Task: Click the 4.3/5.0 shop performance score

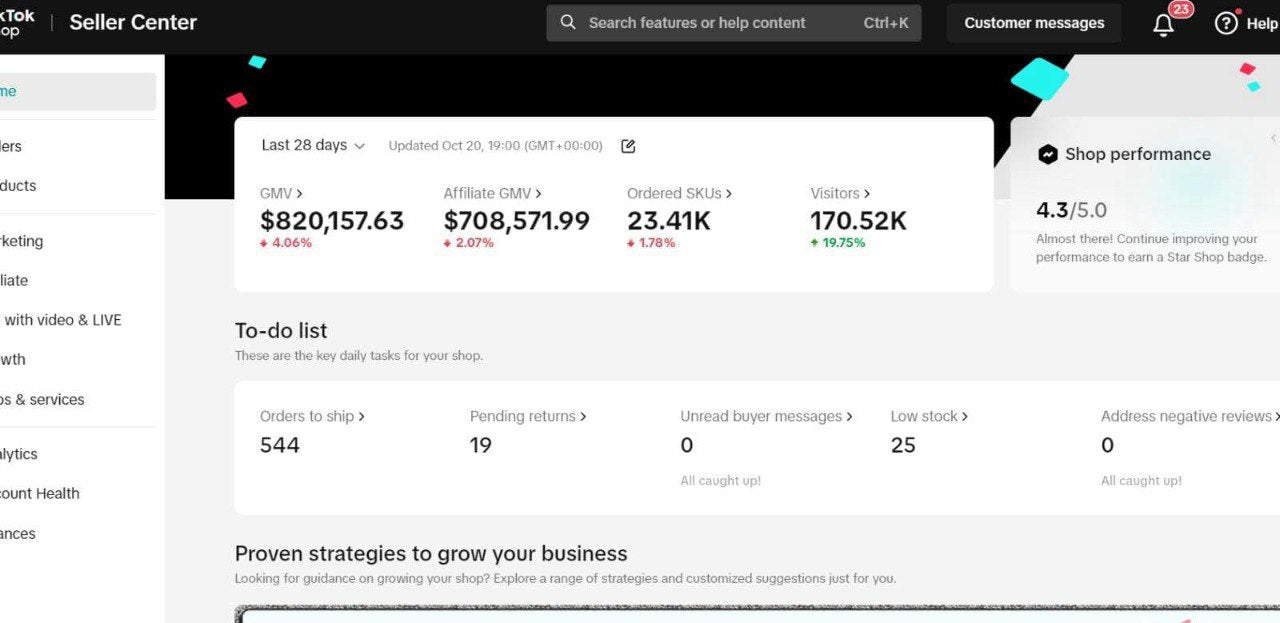Action: tap(1071, 211)
